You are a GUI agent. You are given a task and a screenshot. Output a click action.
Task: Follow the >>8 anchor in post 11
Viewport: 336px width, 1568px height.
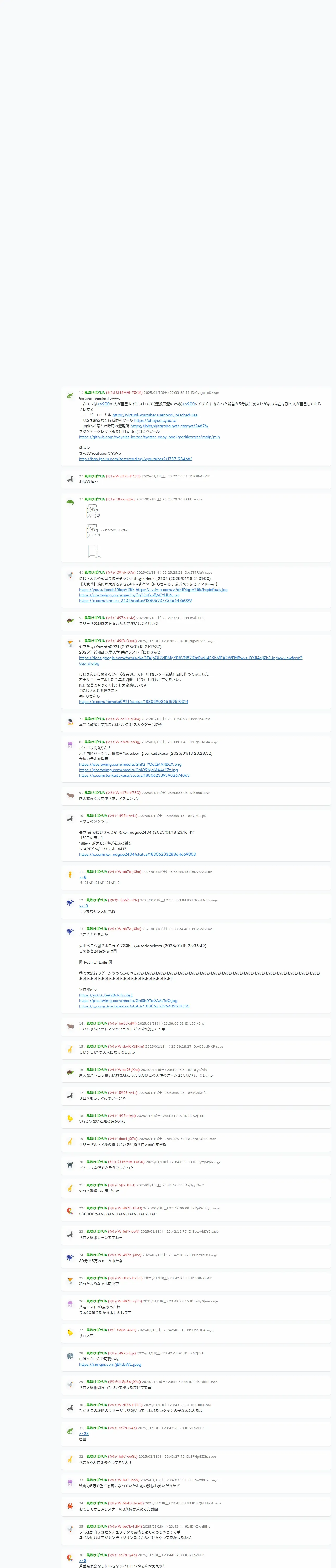82,877
